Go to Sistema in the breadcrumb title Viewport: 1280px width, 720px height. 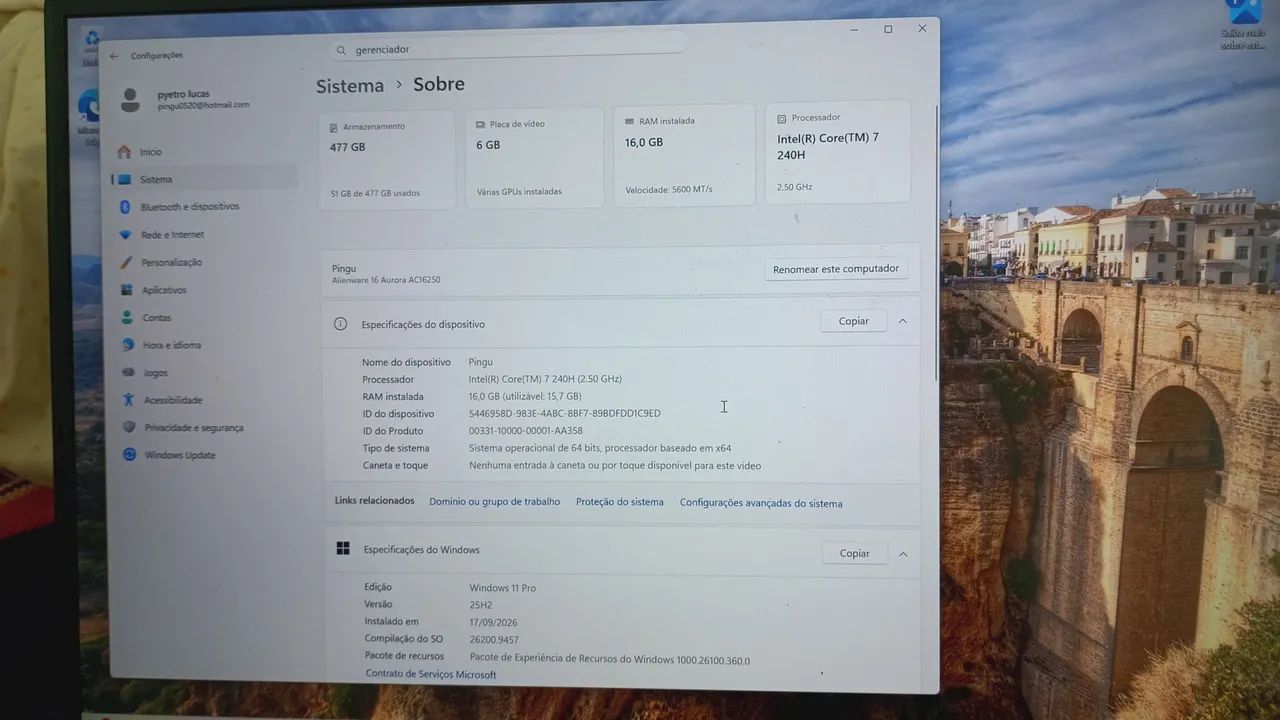(x=350, y=86)
